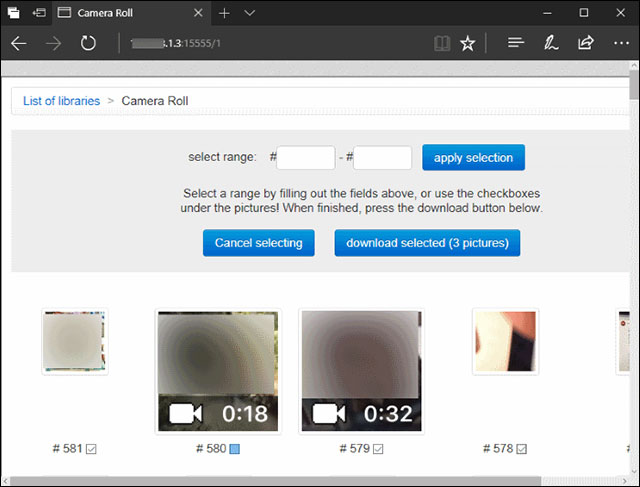Open the tab list dropdown chevron

(x=249, y=13)
